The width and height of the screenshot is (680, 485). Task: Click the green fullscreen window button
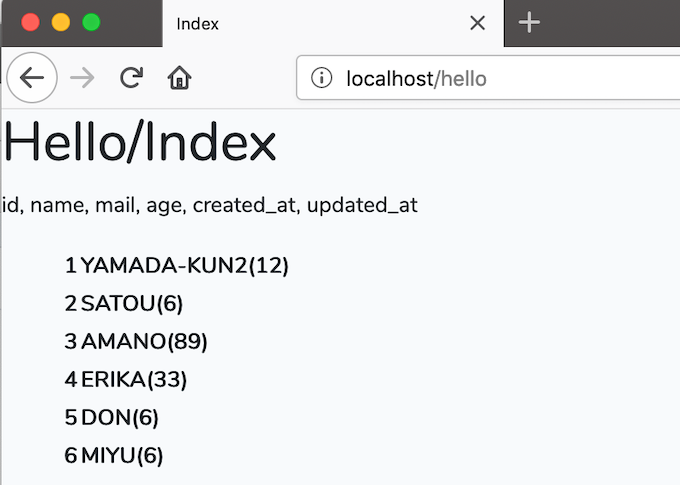click(92, 22)
